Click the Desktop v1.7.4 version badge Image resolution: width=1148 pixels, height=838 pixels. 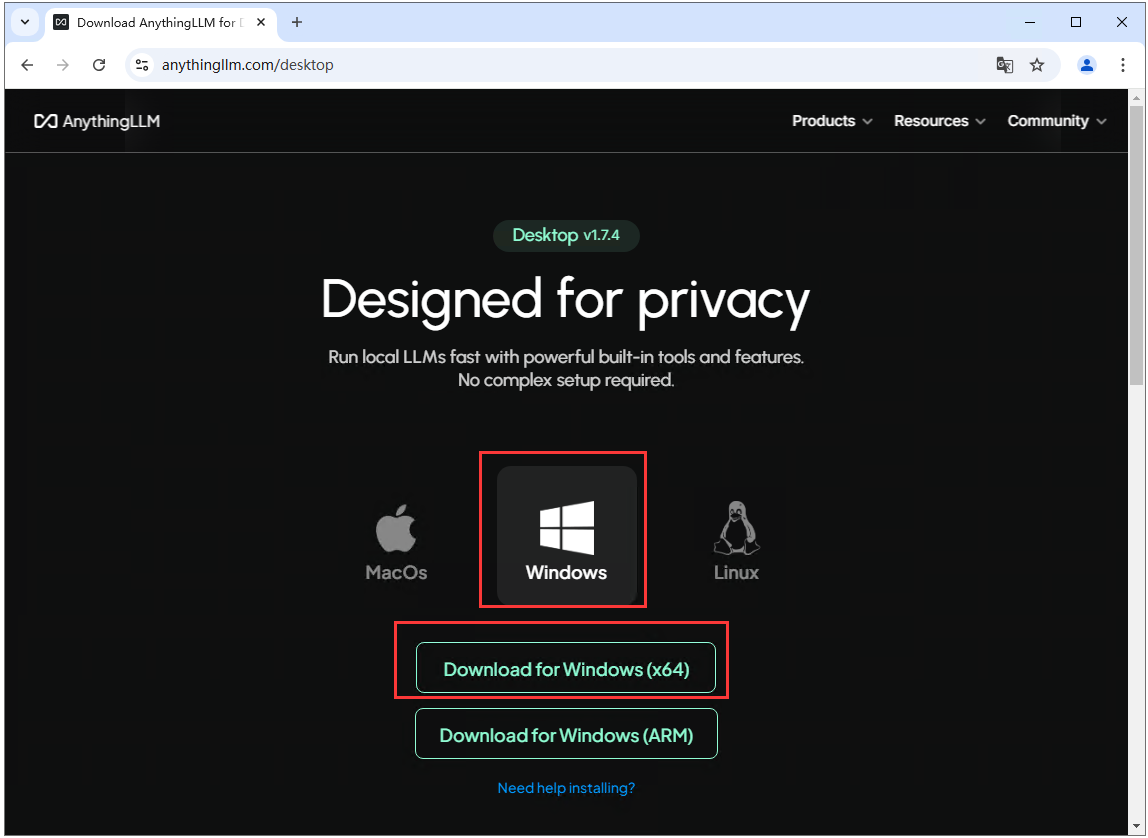566,235
